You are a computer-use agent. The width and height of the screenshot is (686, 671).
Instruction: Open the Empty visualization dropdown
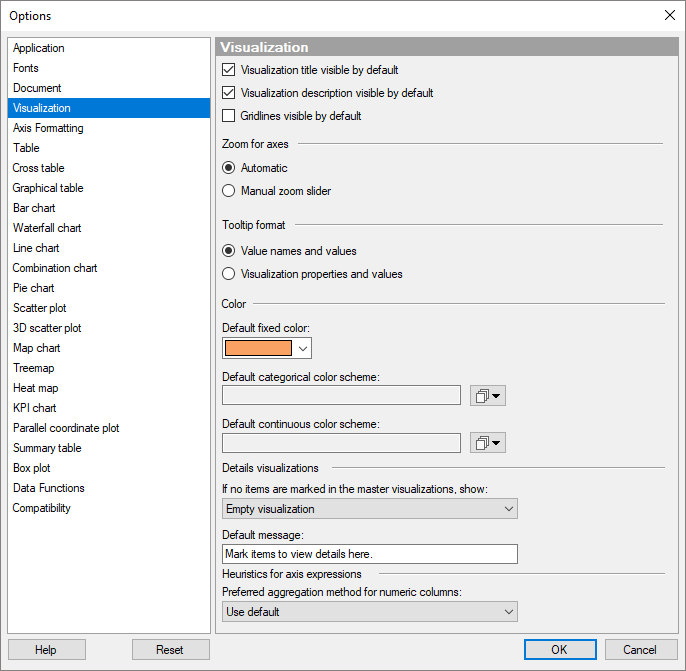369,509
